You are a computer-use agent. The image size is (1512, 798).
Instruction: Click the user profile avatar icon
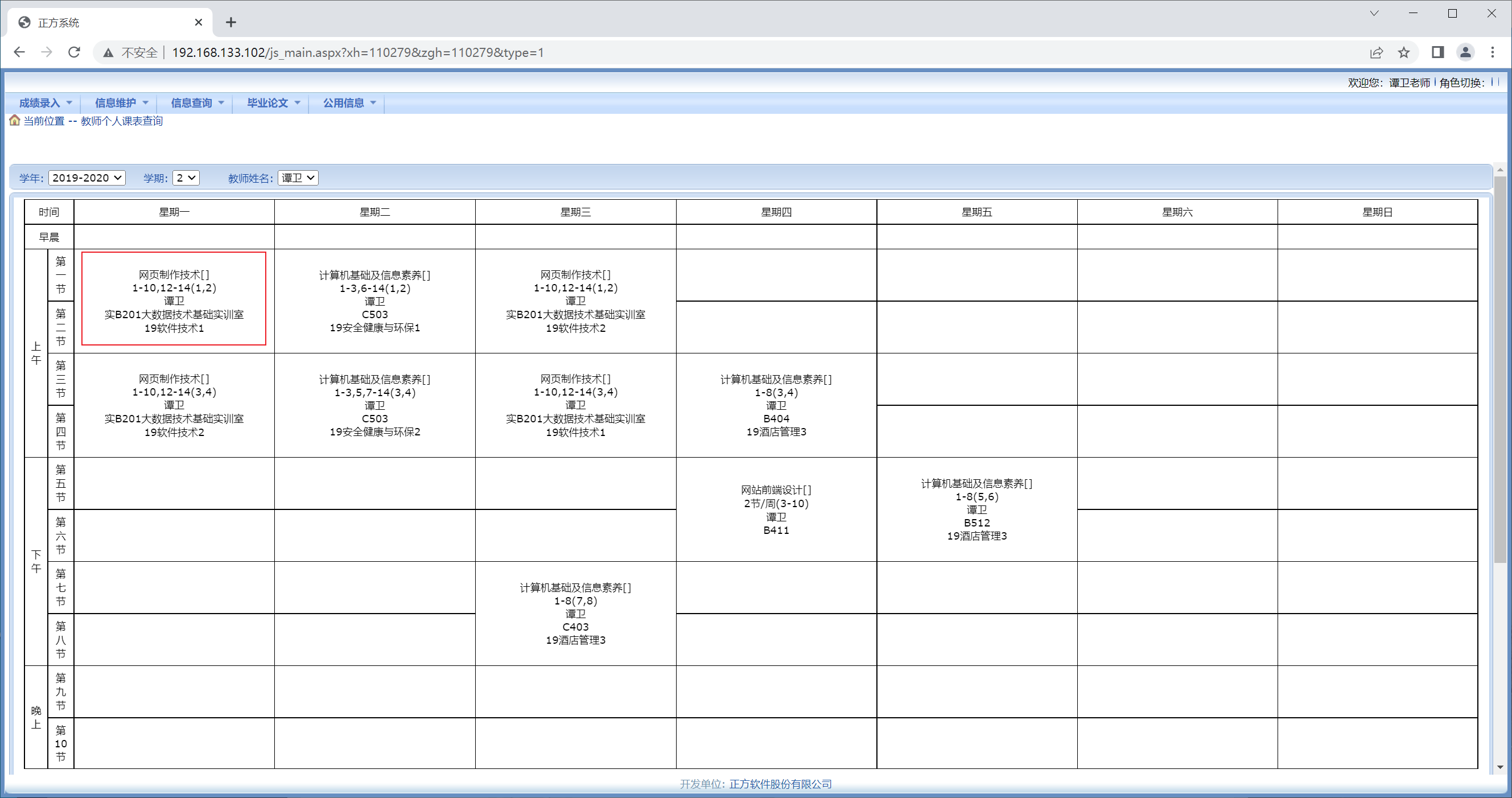pyautogui.click(x=1465, y=52)
